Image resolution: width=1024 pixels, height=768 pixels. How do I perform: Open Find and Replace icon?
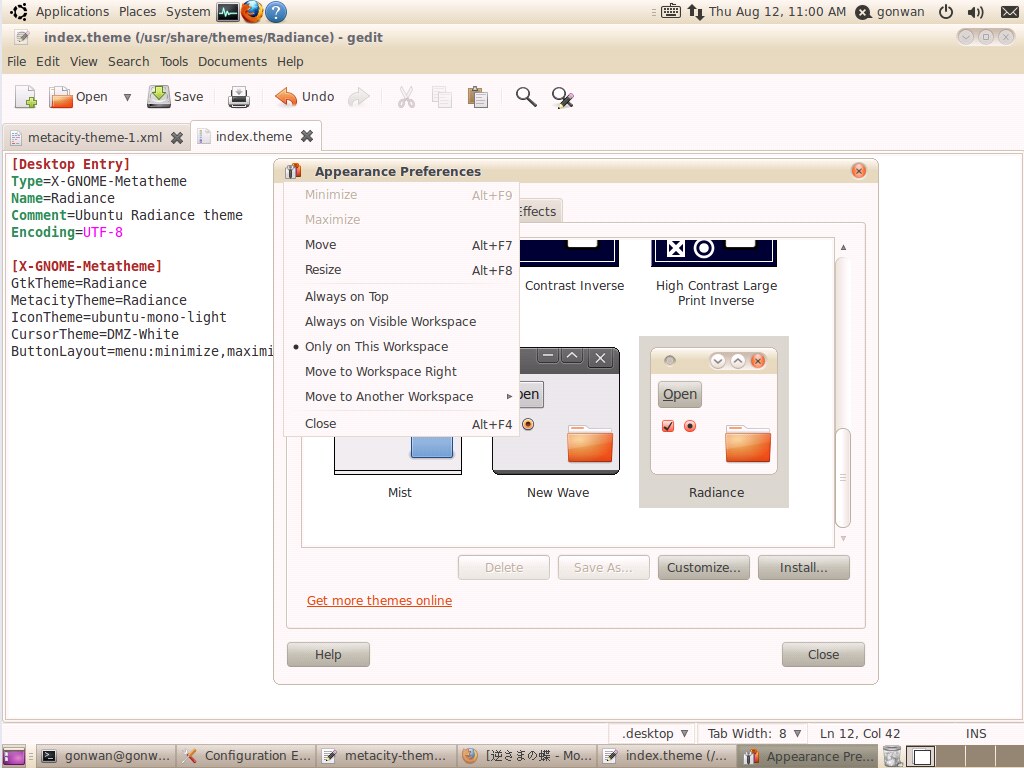[x=562, y=97]
